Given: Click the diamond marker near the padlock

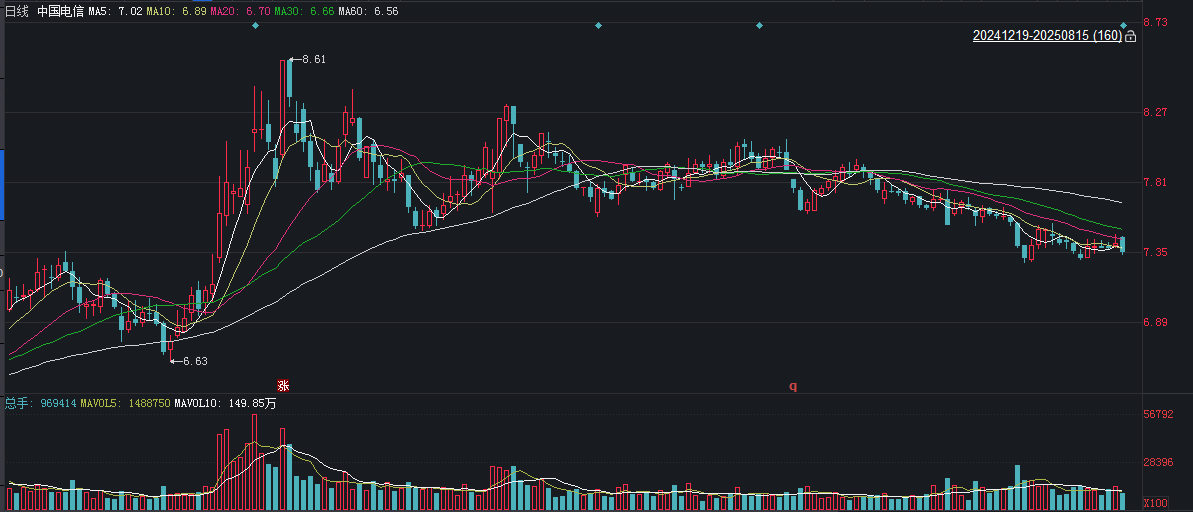Looking at the screenshot, I should (1124, 26).
